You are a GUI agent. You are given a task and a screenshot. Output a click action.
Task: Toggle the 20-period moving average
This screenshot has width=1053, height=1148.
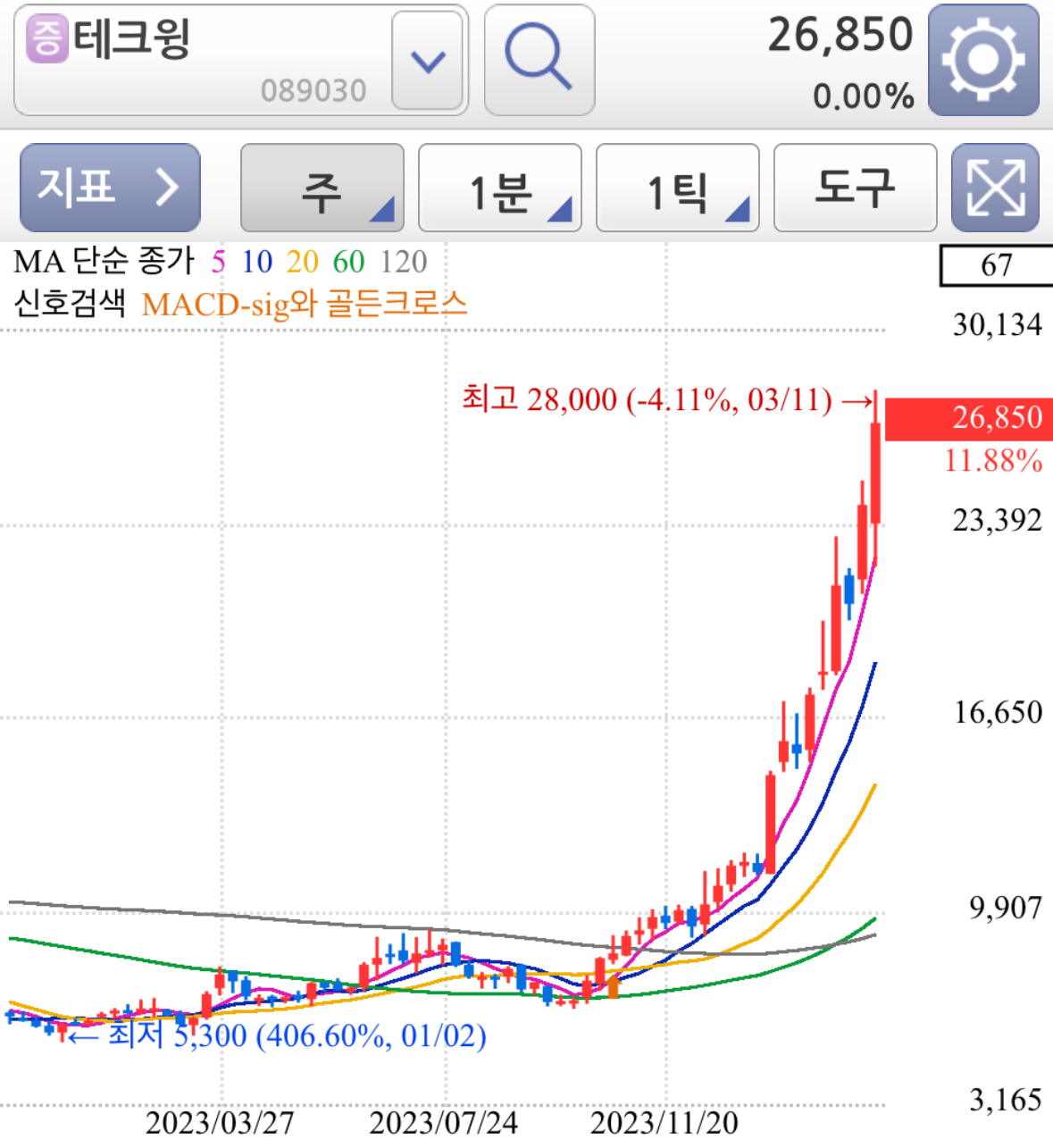coord(301,263)
